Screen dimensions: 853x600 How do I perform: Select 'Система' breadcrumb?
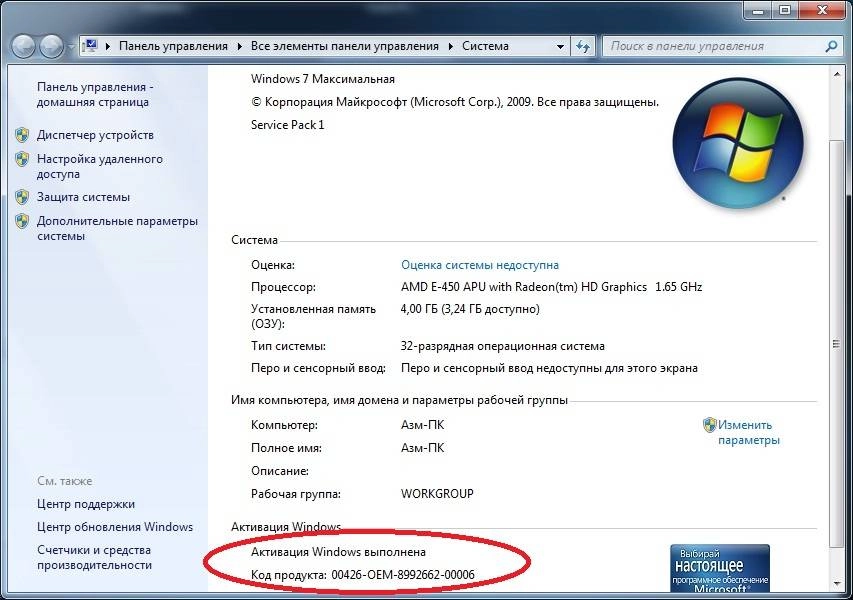[x=485, y=46]
